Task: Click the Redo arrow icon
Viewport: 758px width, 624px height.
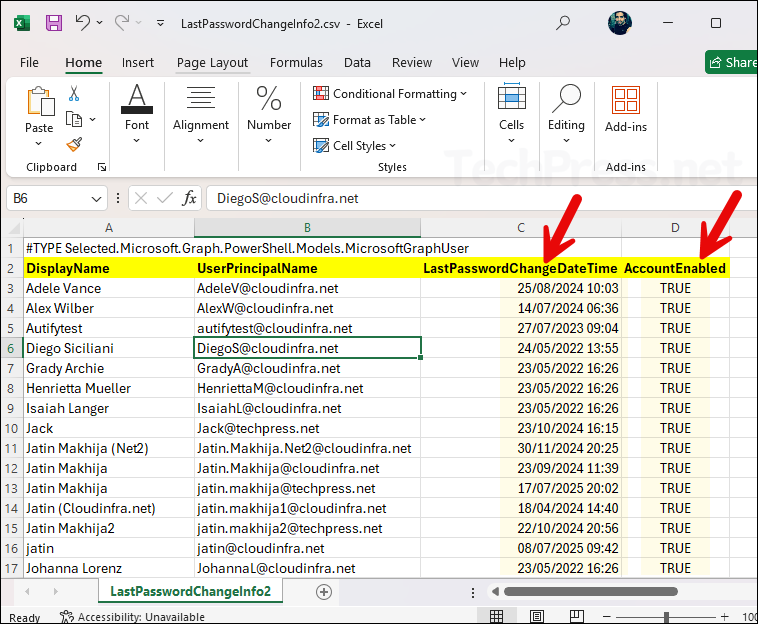Action: [x=122, y=22]
